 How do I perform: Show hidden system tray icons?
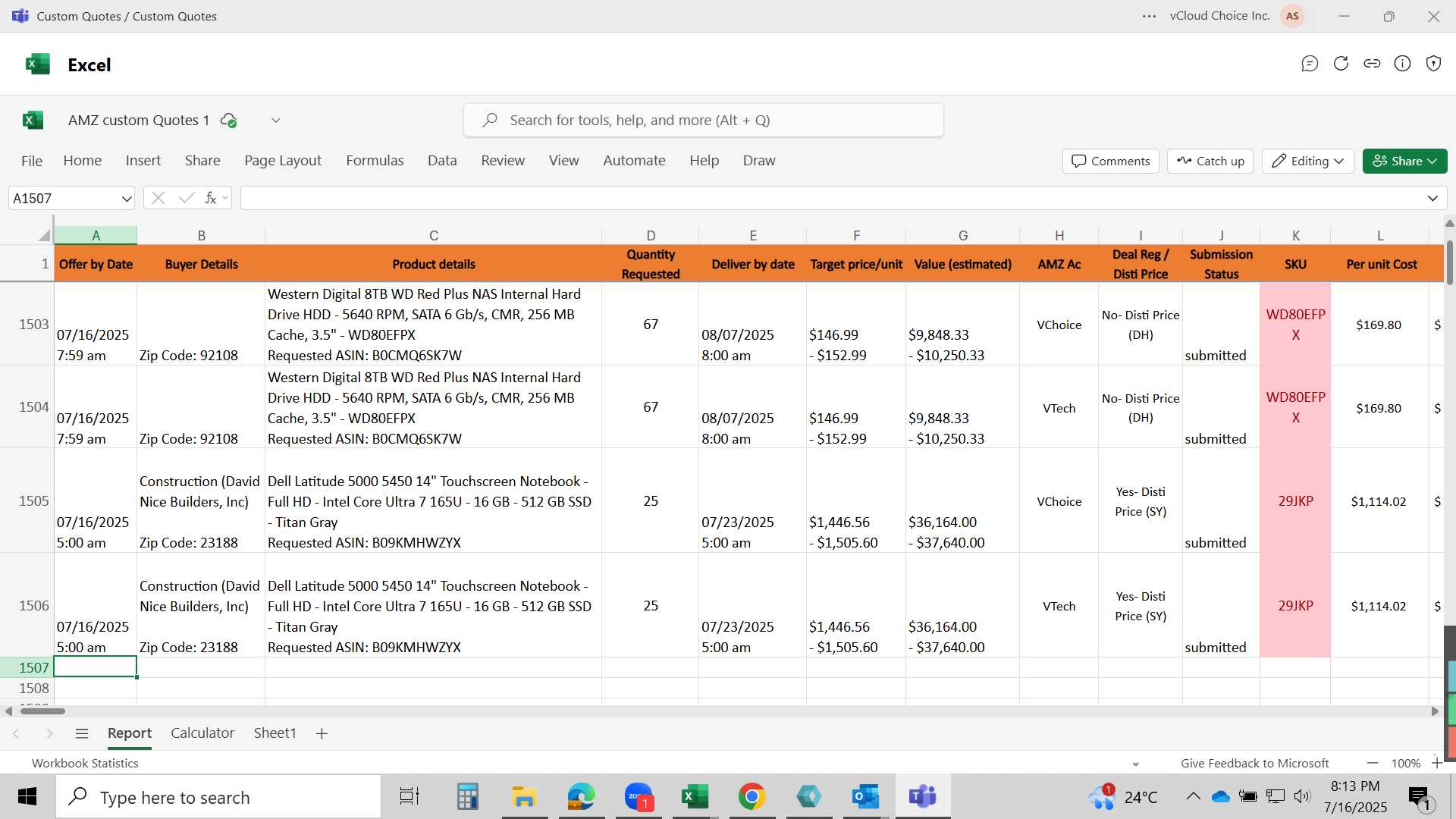(x=1193, y=796)
